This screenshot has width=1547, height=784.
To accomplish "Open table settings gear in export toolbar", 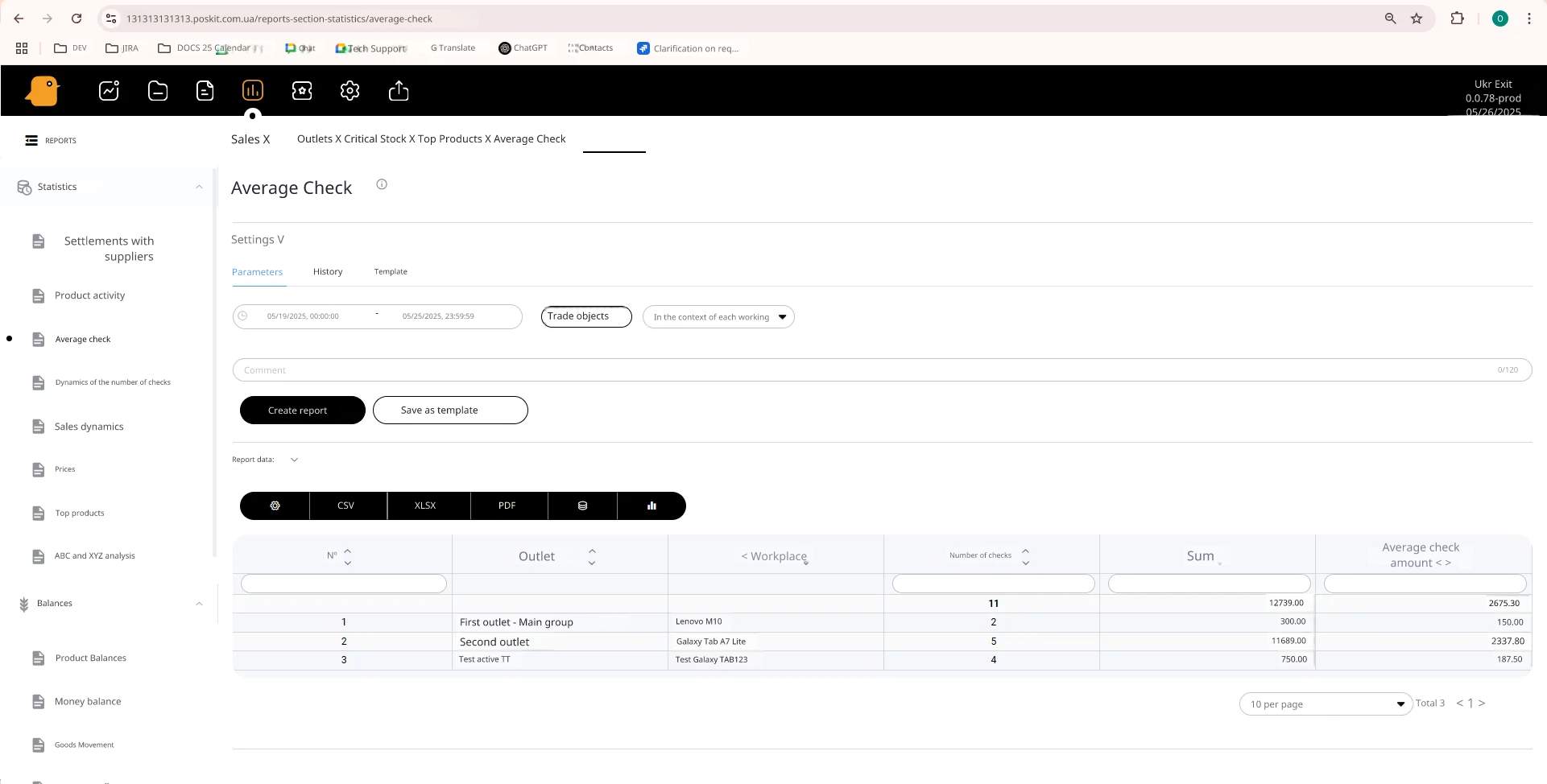I will pos(275,505).
